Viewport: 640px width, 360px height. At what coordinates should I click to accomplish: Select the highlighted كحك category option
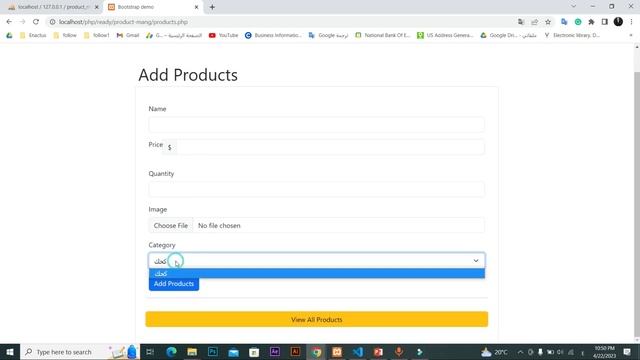tap(316, 273)
